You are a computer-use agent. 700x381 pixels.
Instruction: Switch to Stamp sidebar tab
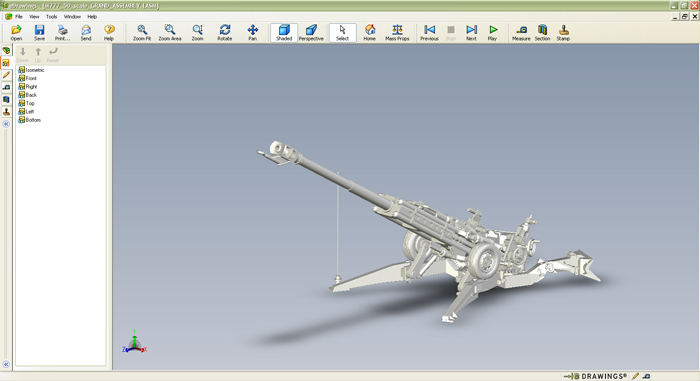(x=6, y=111)
